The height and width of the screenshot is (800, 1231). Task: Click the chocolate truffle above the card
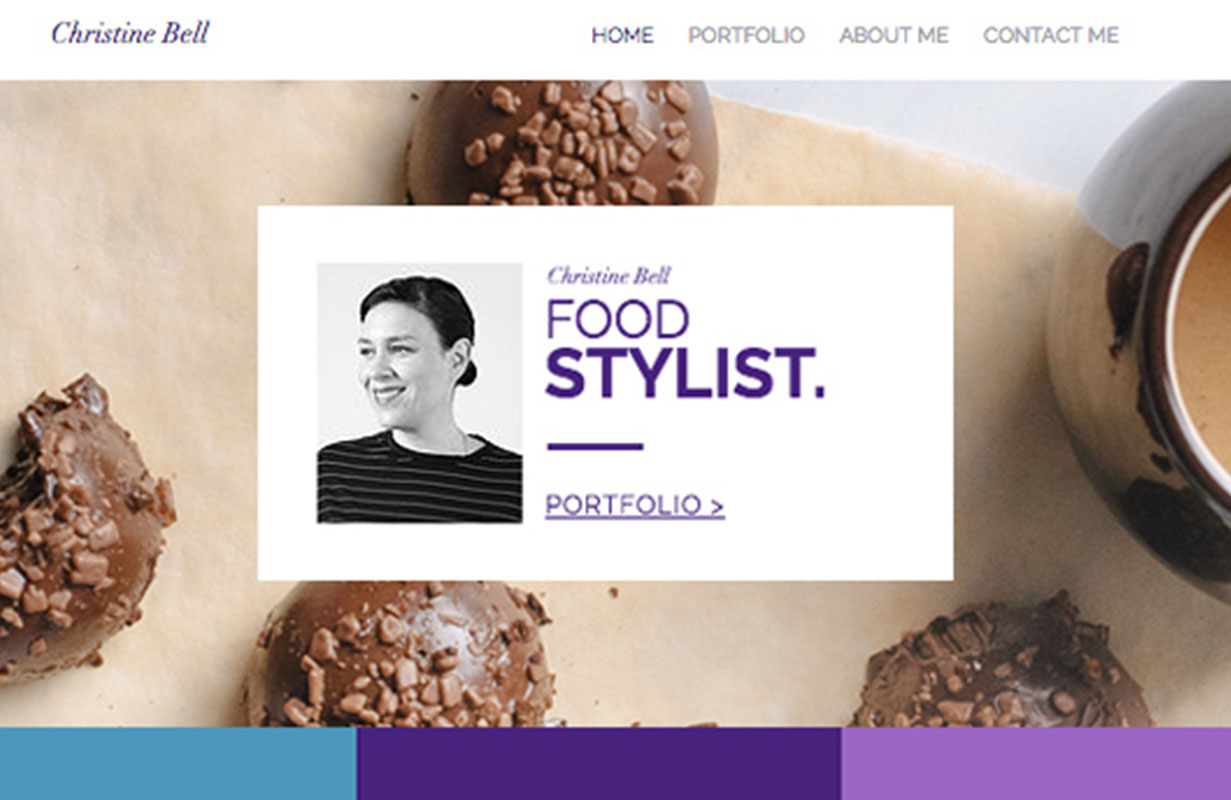(562, 142)
